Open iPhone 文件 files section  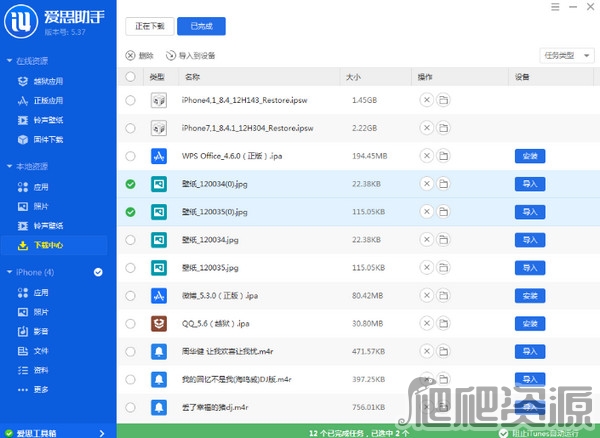[33, 351]
